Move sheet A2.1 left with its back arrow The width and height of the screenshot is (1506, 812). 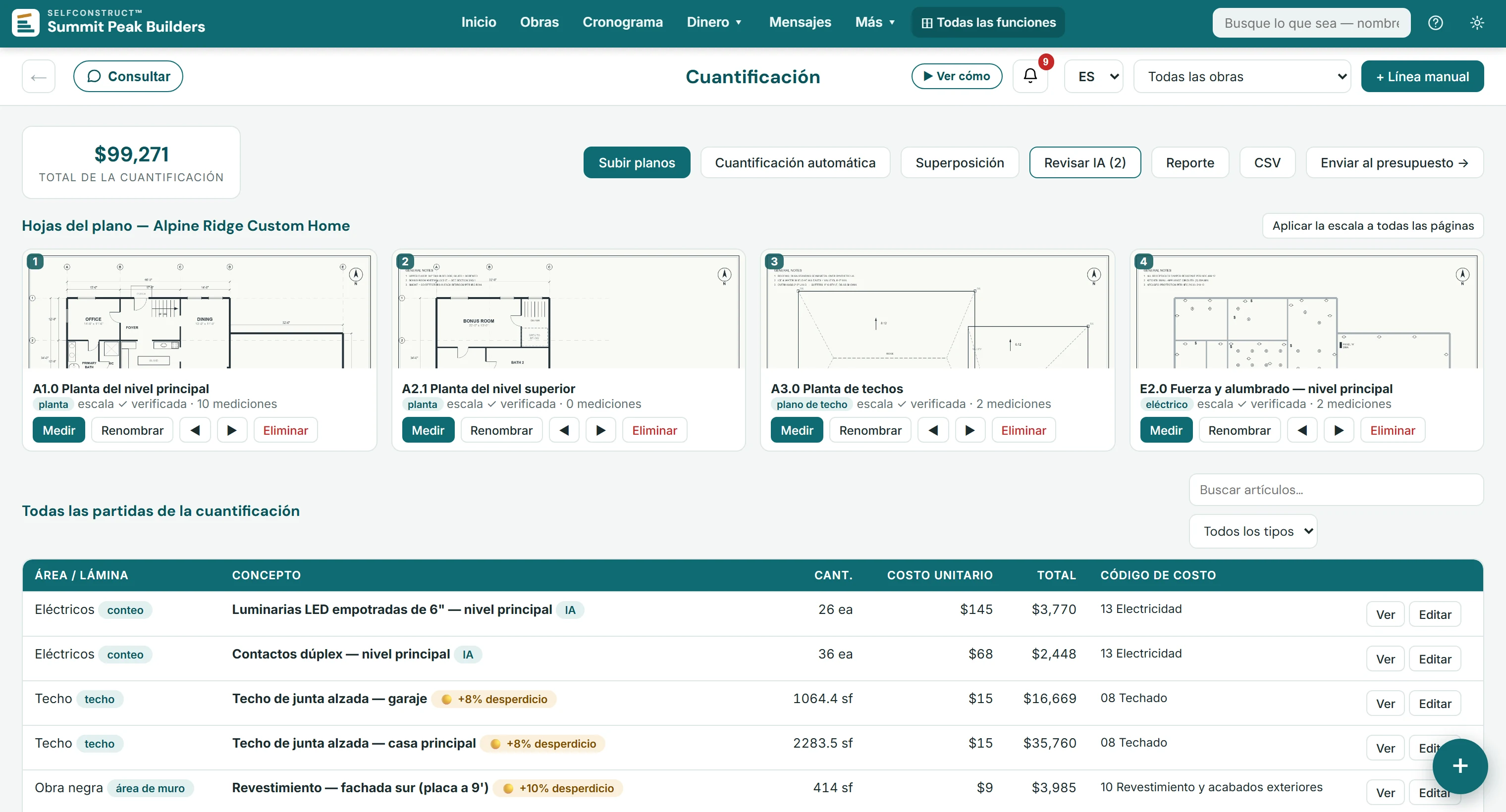click(564, 430)
